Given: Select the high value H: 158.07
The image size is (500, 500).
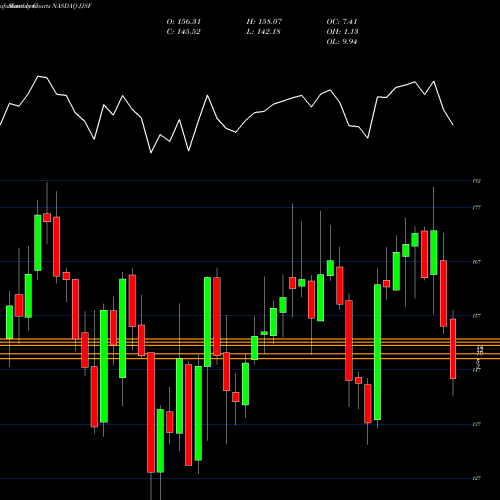Looking at the screenshot, I should coord(264,22).
